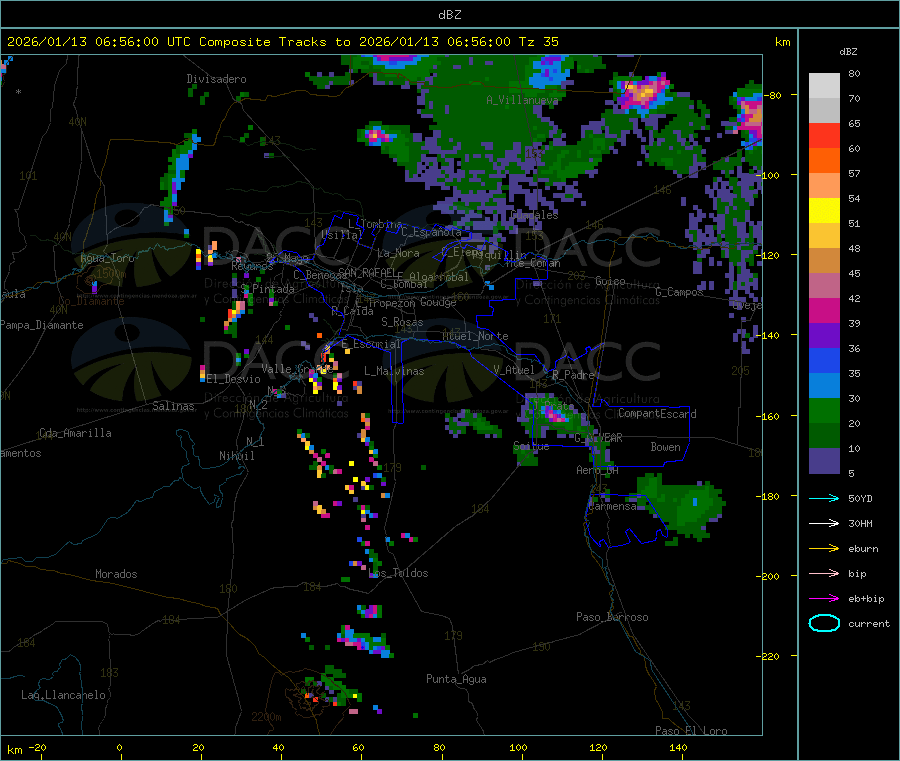Click the cyan 'current' ellipse legend icon
This screenshot has width=900, height=761.
point(824,623)
